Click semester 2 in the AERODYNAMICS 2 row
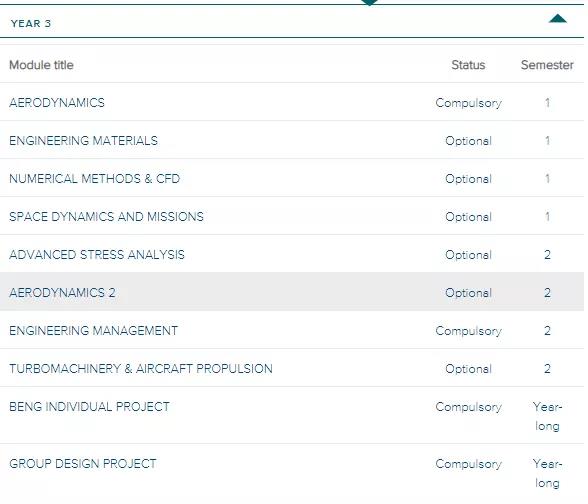This screenshot has height=504, width=588. pyautogui.click(x=548, y=292)
